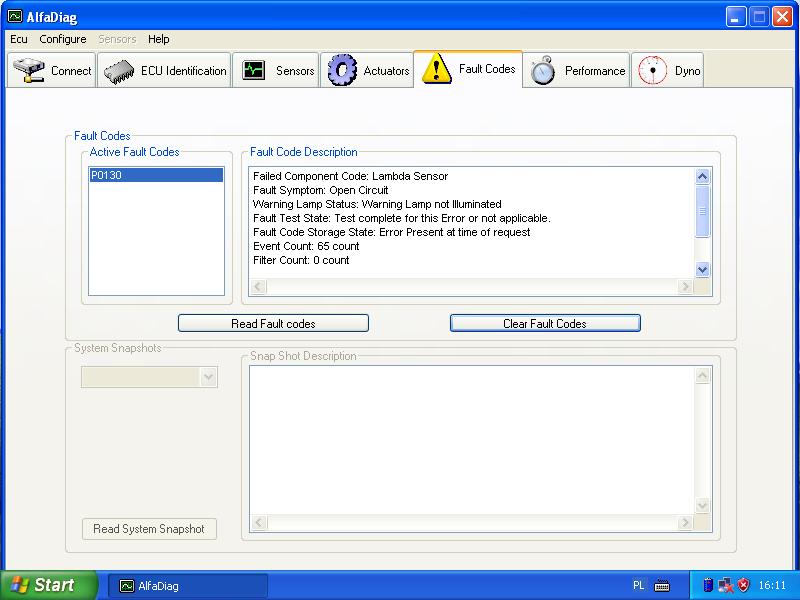Click the Connect tab icon
The height and width of the screenshot is (600, 800).
[30, 71]
